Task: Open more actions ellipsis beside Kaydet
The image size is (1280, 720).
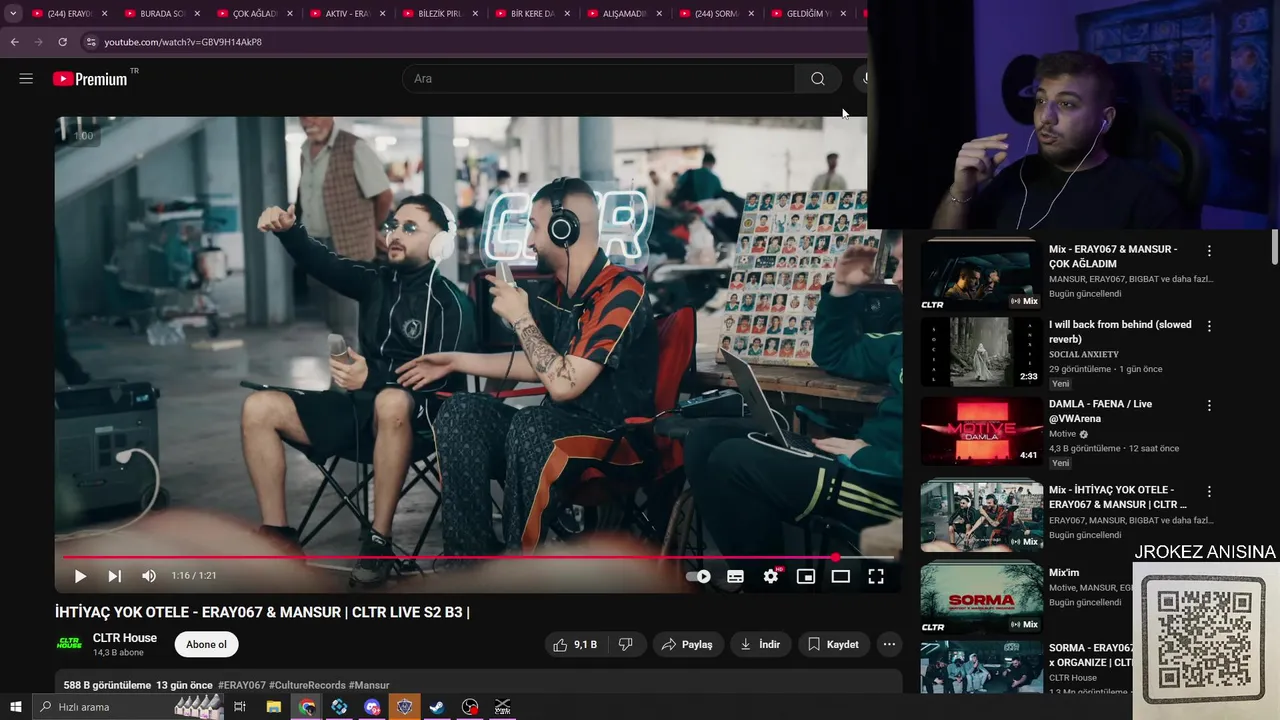Action: click(889, 645)
